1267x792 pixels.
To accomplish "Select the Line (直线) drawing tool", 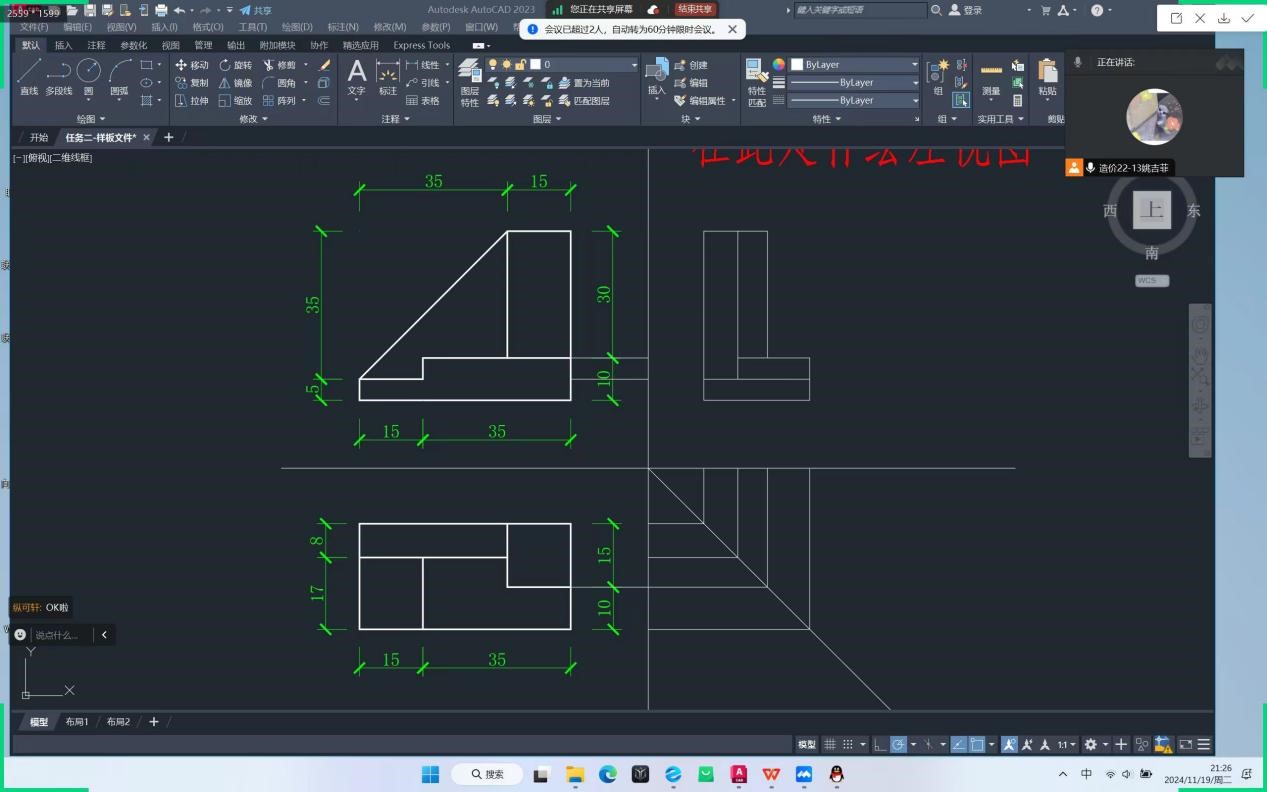I will click(x=29, y=77).
